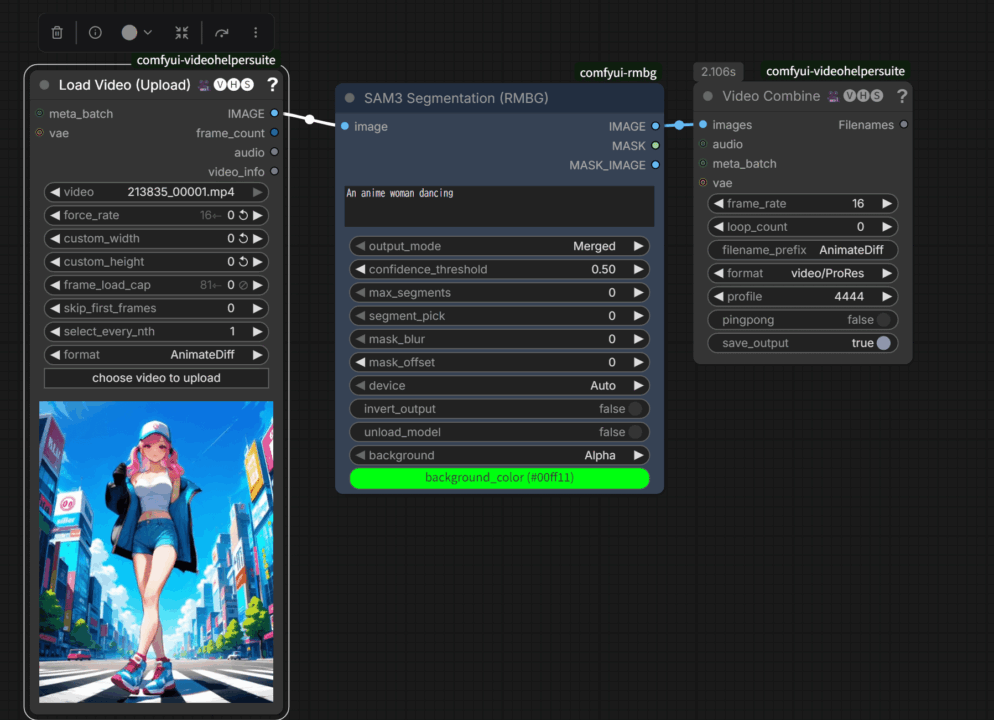994x720 pixels.
Task: Click the VHS badge on Load Video
Action: [233, 84]
